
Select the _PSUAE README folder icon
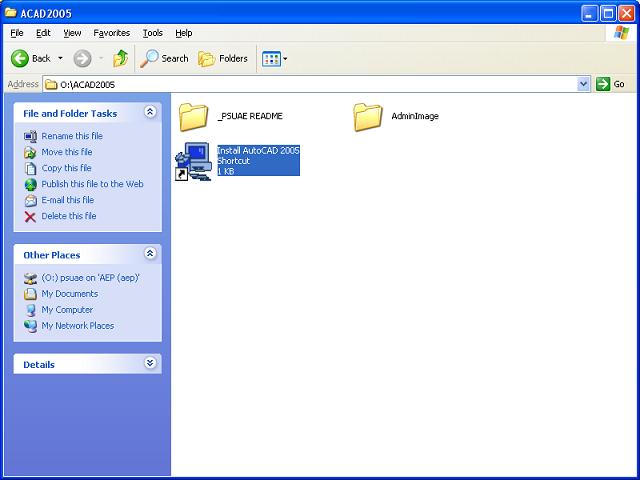(193, 117)
